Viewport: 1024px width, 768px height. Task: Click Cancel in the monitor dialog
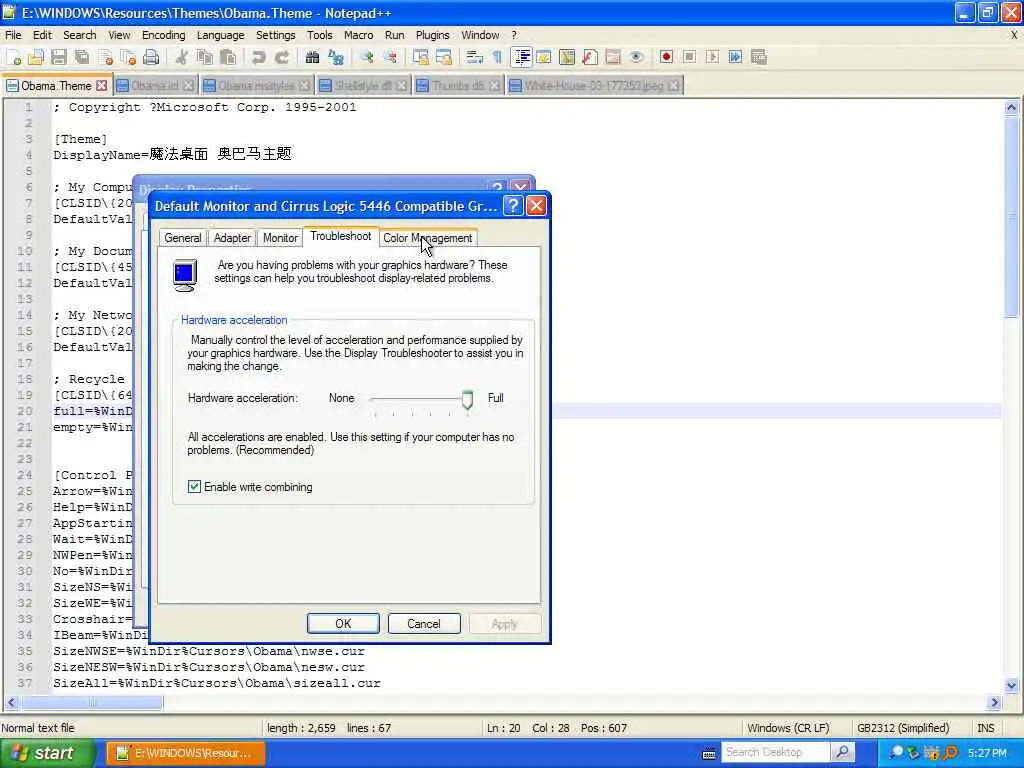coord(424,624)
